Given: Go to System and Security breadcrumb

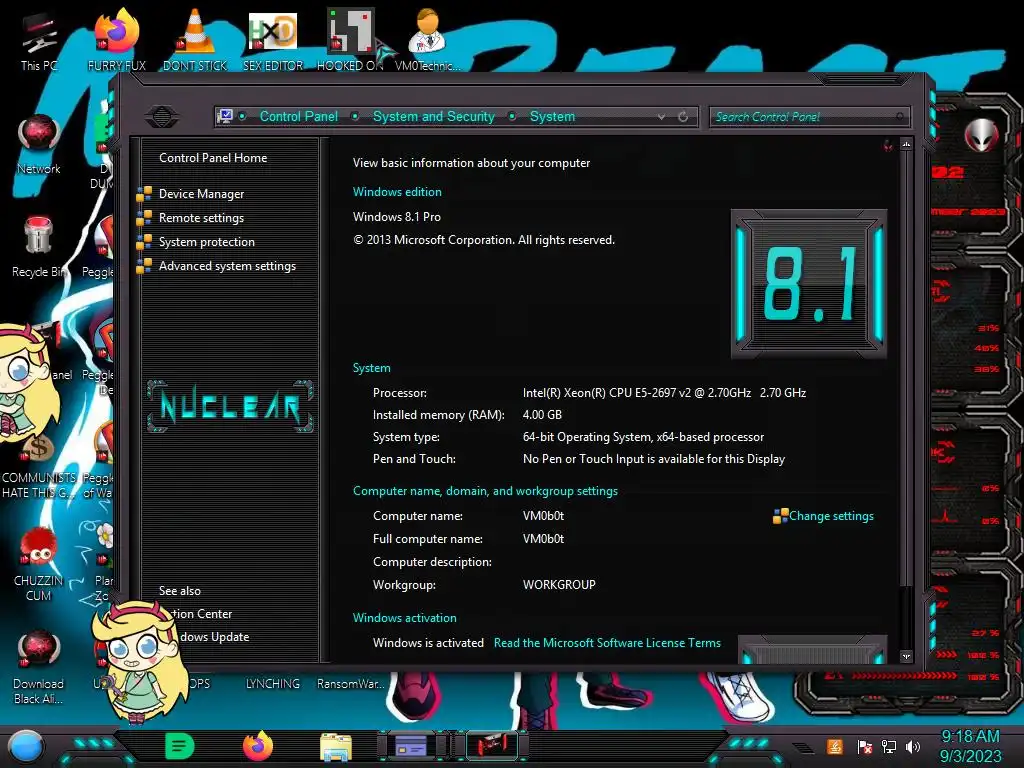Looking at the screenshot, I should 434,116.
